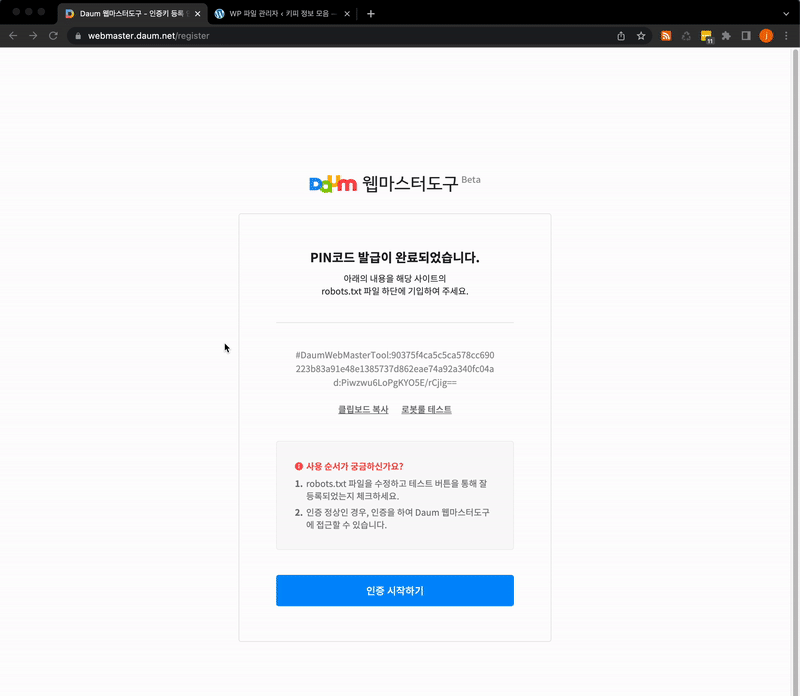Click the 로봇룰 테스트 link
Screen dimensions: 800x696
tap(427, 409)
